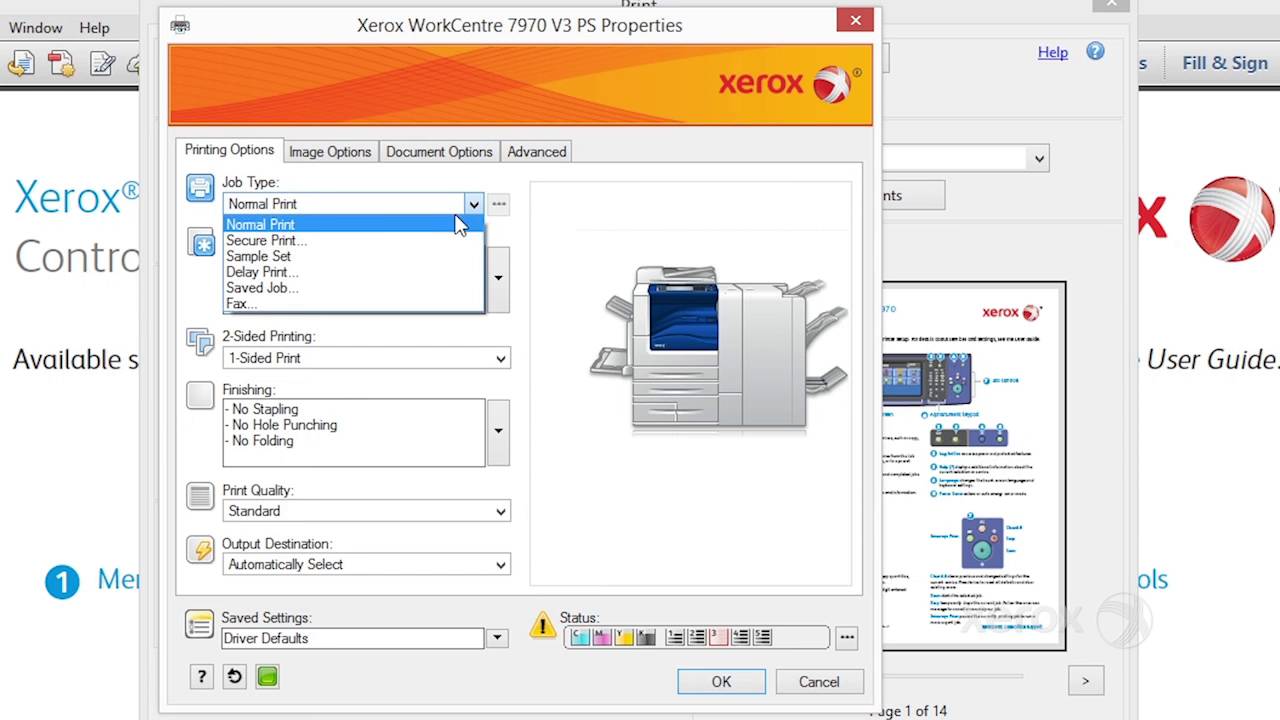Click the yellow warning status icon
Screen dimensions: 1280x720
pyautogui.click(x=543, y=625)
